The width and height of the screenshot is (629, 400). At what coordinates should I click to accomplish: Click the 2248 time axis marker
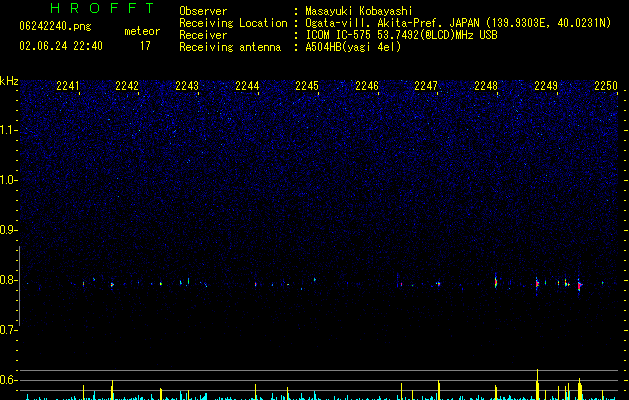click(x=486, y=86)
